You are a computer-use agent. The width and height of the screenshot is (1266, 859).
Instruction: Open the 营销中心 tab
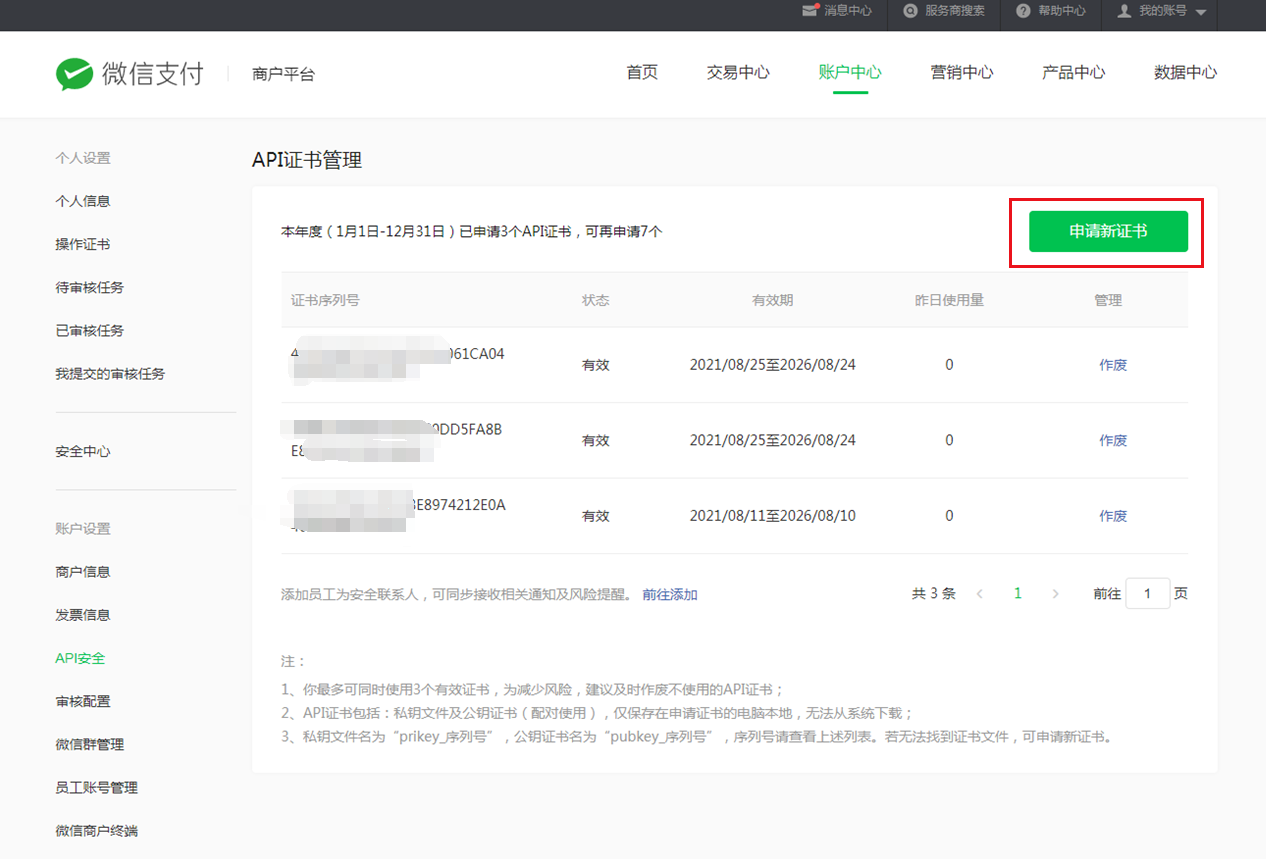click(x=962, y=72)
